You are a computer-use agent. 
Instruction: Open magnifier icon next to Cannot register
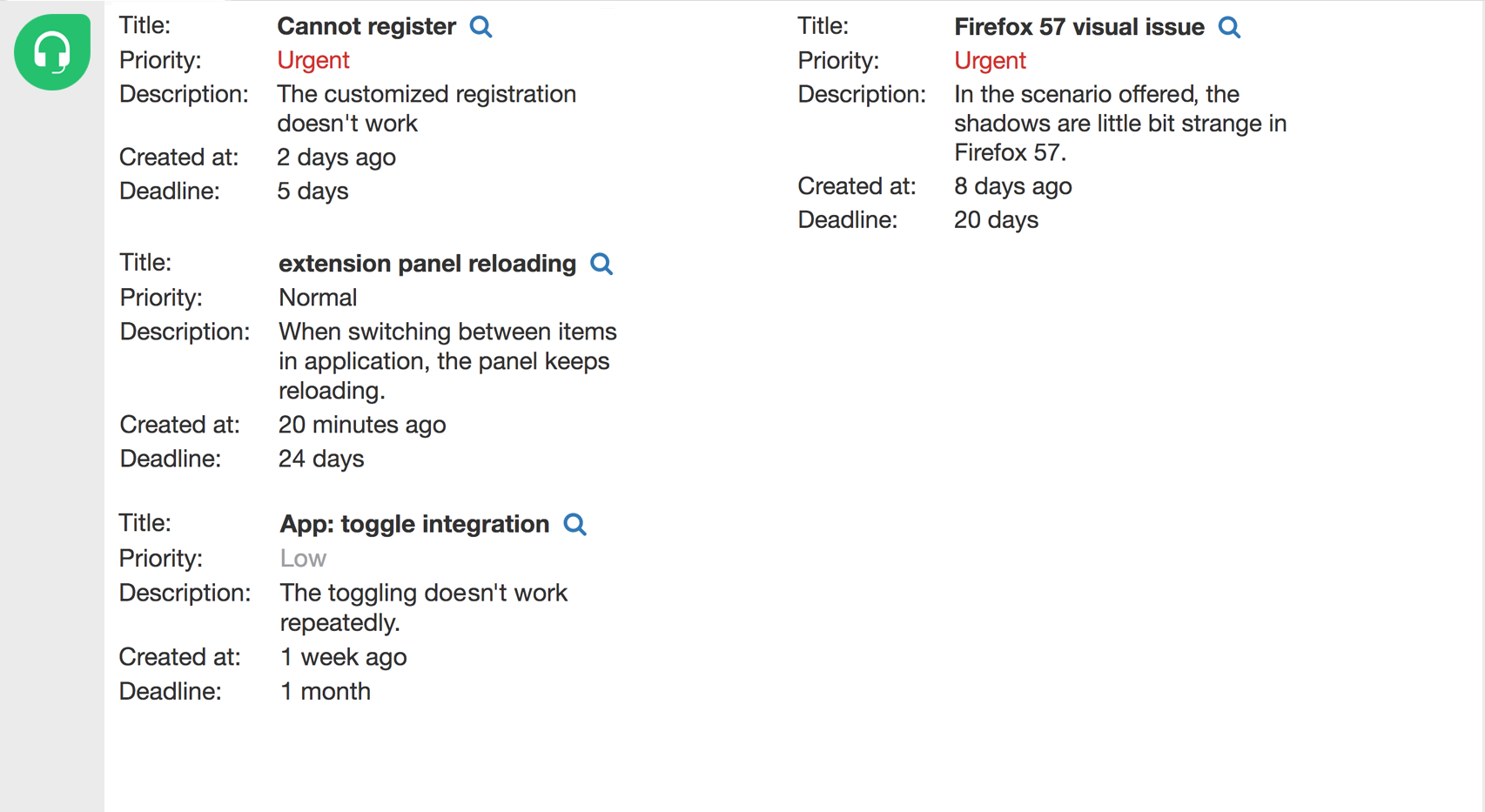pos(480,27)
